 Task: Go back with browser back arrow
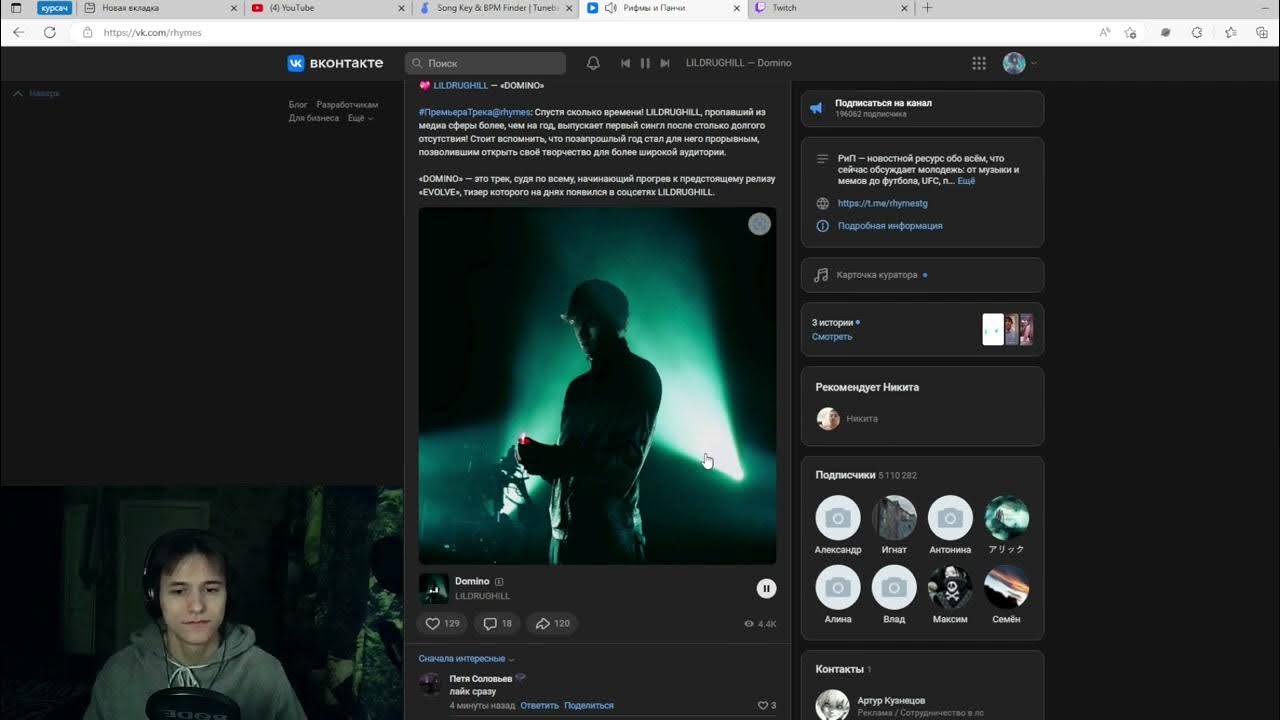click(x=18, y=32)
